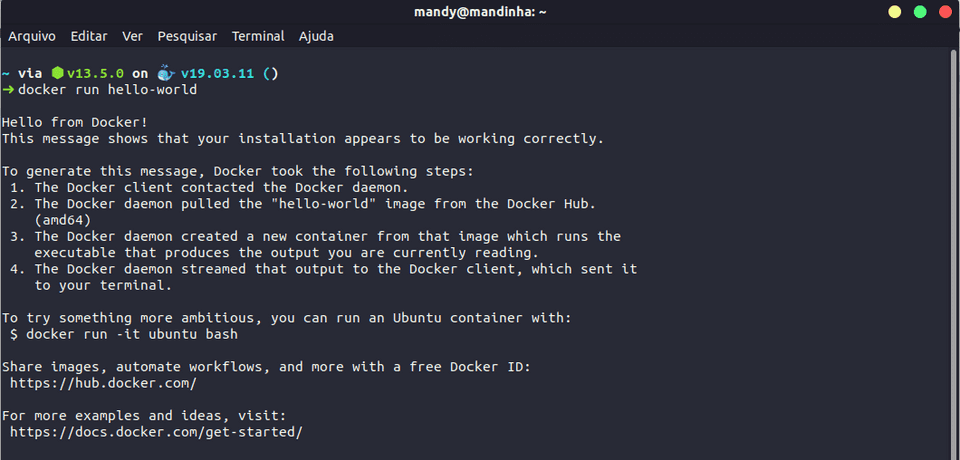This screenshot has height=460, width=960.
Task: Open the Pesquisar menu
Action: 187,36
